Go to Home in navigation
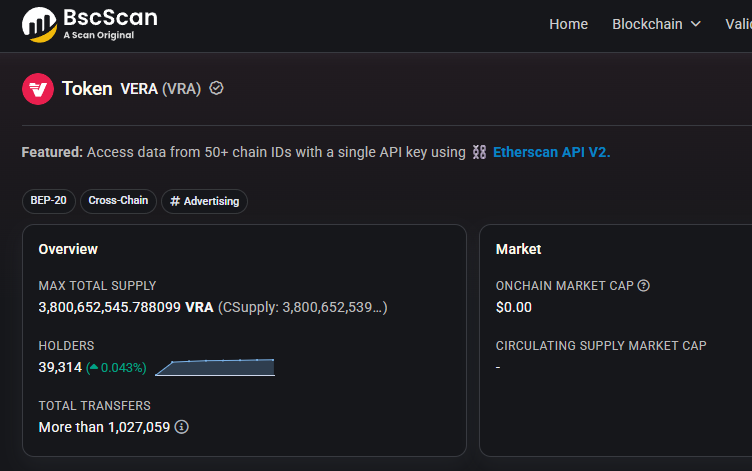Image resolution: width=752 pixels, height=471 pixels. click(x=568, y=24)
